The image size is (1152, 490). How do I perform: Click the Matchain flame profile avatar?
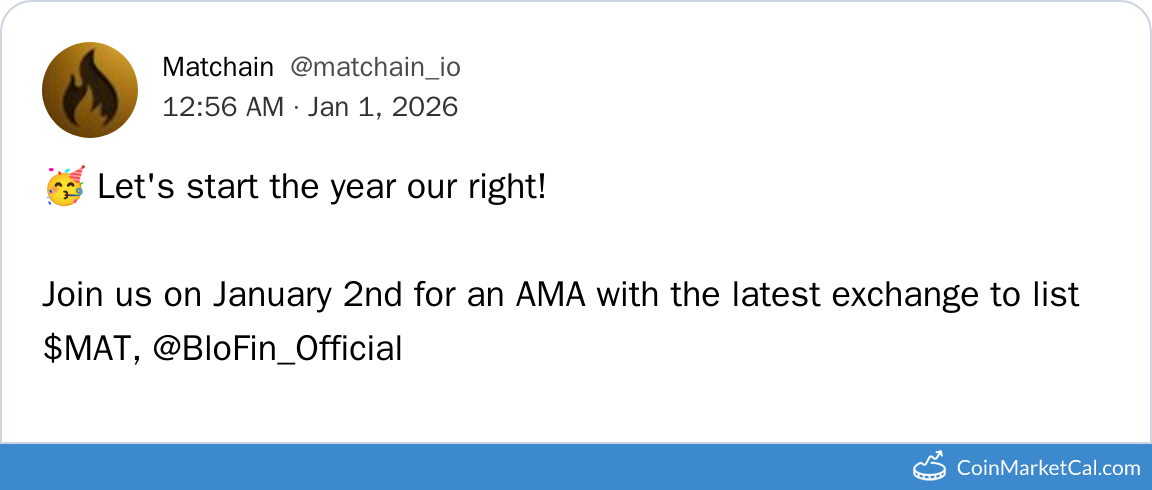pyautogui.click(x=90, y=90)
